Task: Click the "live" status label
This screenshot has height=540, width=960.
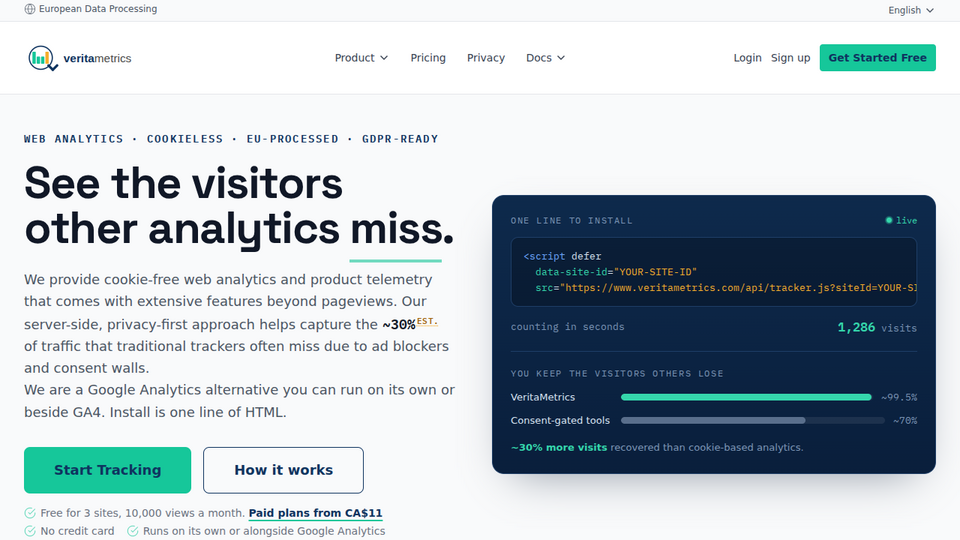Action: [907, 220]
